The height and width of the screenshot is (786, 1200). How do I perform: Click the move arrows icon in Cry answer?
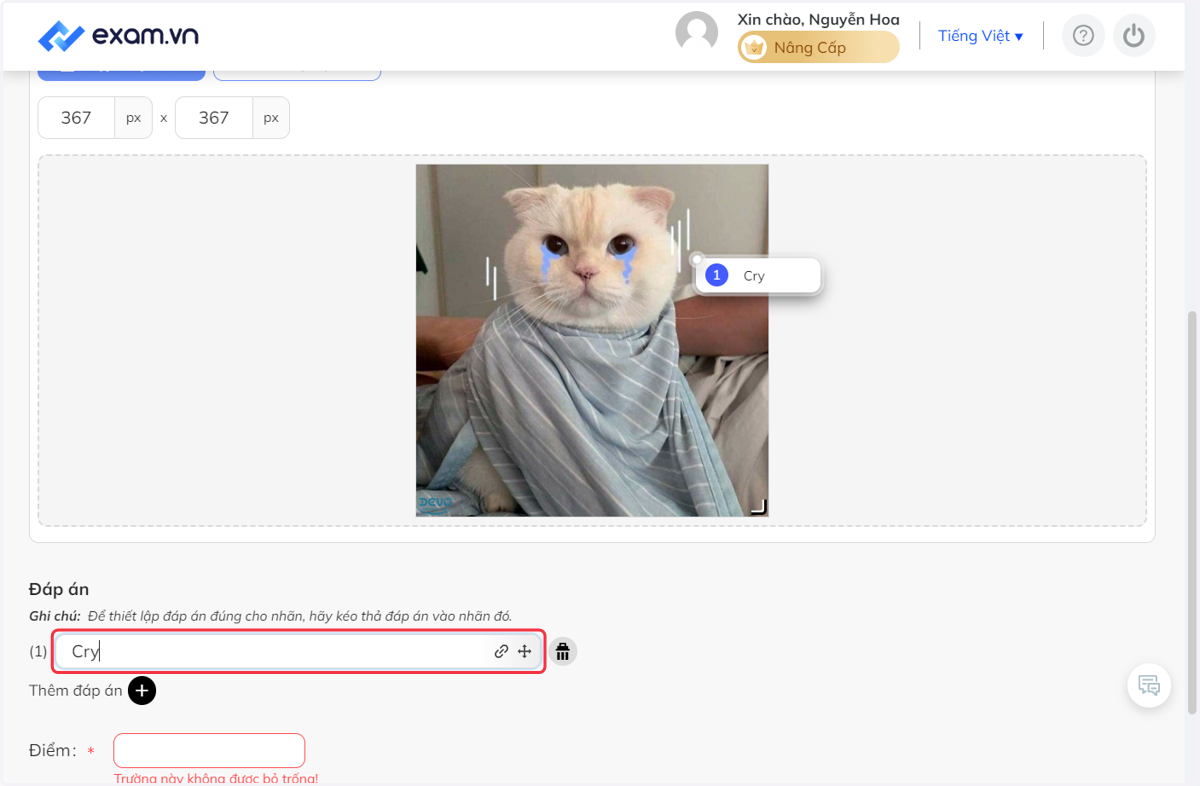(x=524, y=652)
